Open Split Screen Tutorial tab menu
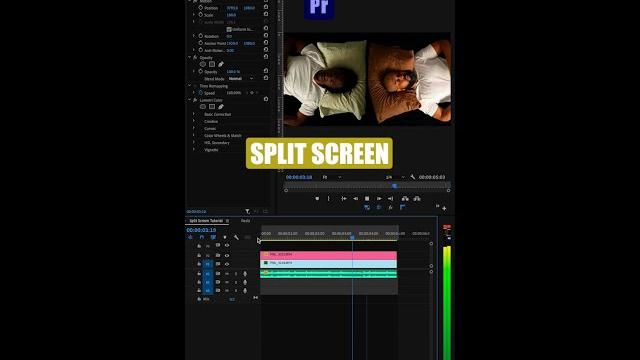Image resolution: width=640 pixels, height=360 pixels. (x=227, y=221)
